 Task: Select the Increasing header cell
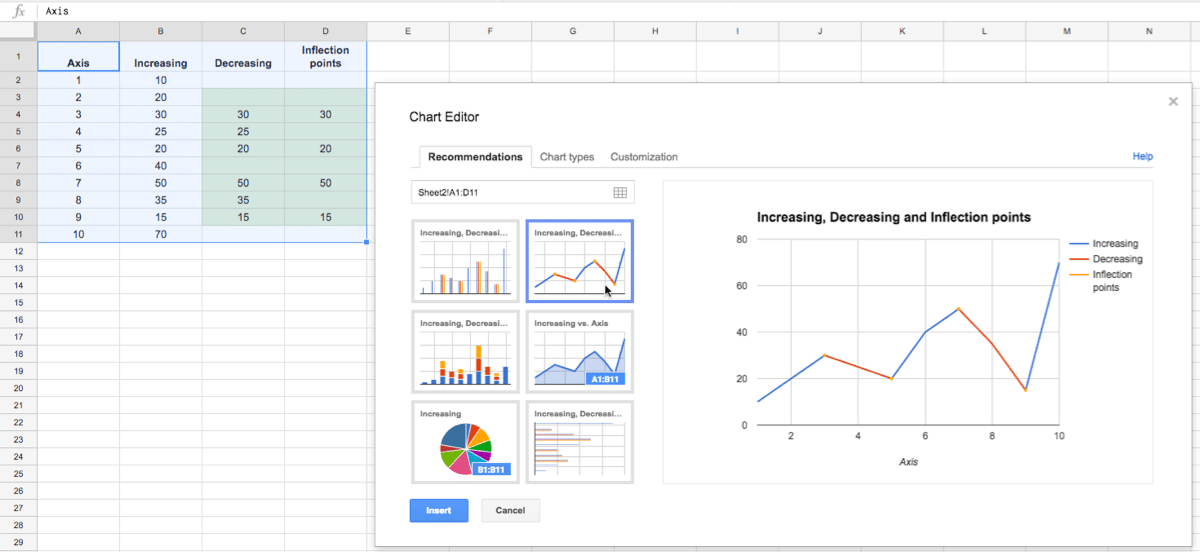(160, 56)
